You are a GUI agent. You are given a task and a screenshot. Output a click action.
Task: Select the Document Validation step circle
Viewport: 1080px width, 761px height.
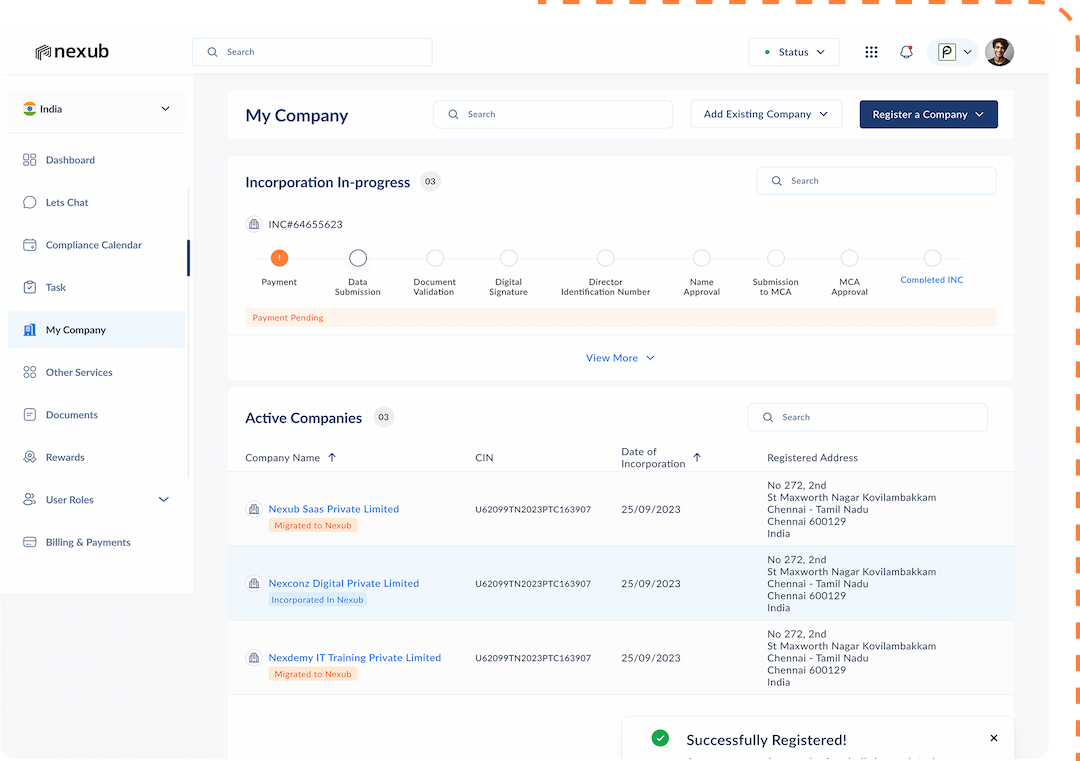coord(435,258)
